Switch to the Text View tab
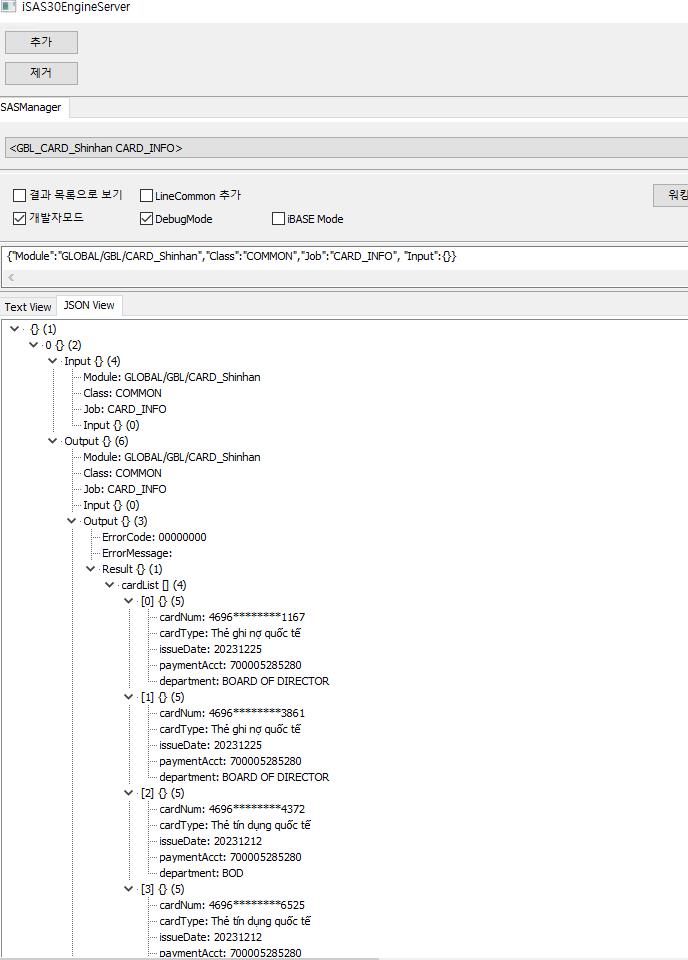This screenshot has width=688, height=960. pos(28,307)
